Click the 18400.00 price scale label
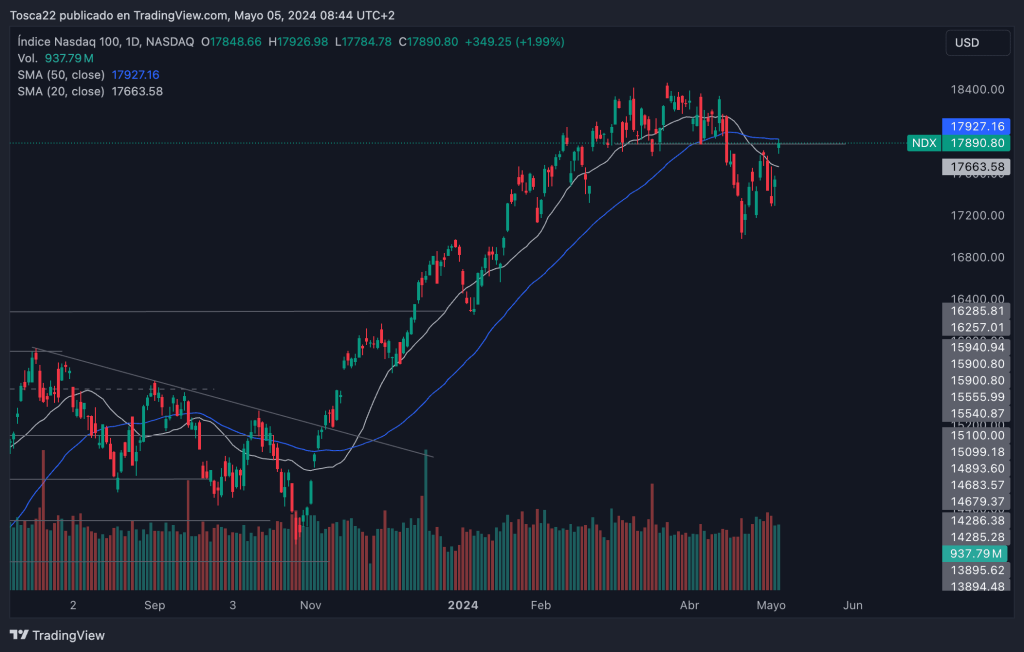1024x652 pixels. (976, 89)
